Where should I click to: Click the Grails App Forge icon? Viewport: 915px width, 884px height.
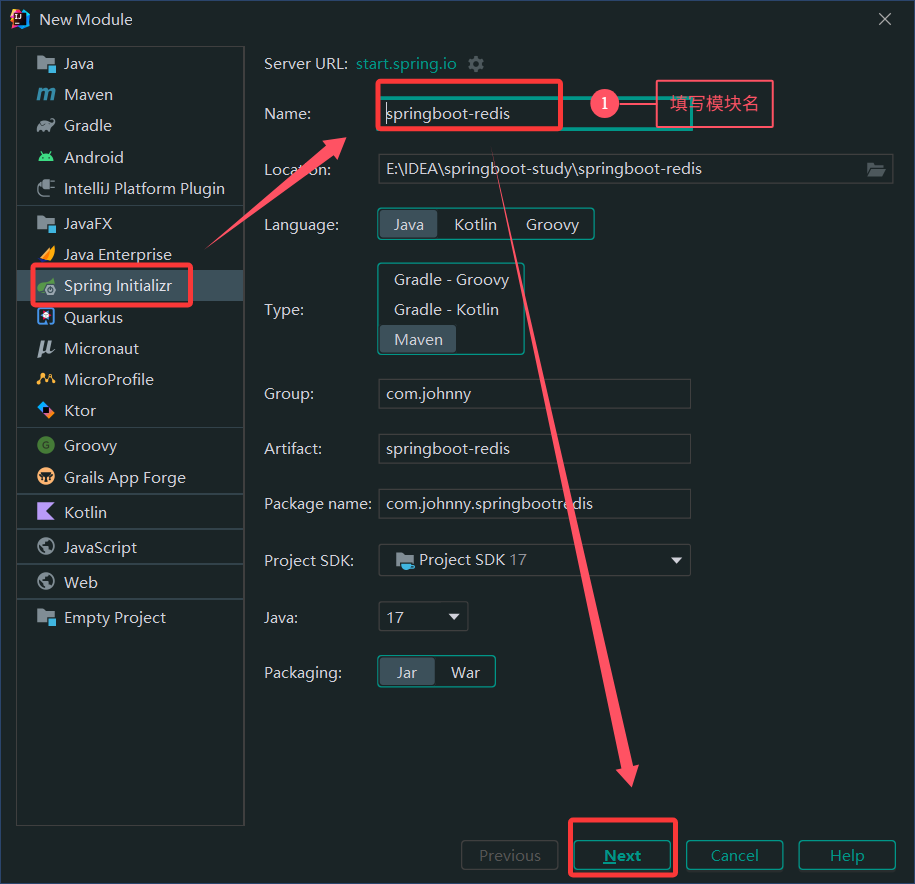coord(46,477)
